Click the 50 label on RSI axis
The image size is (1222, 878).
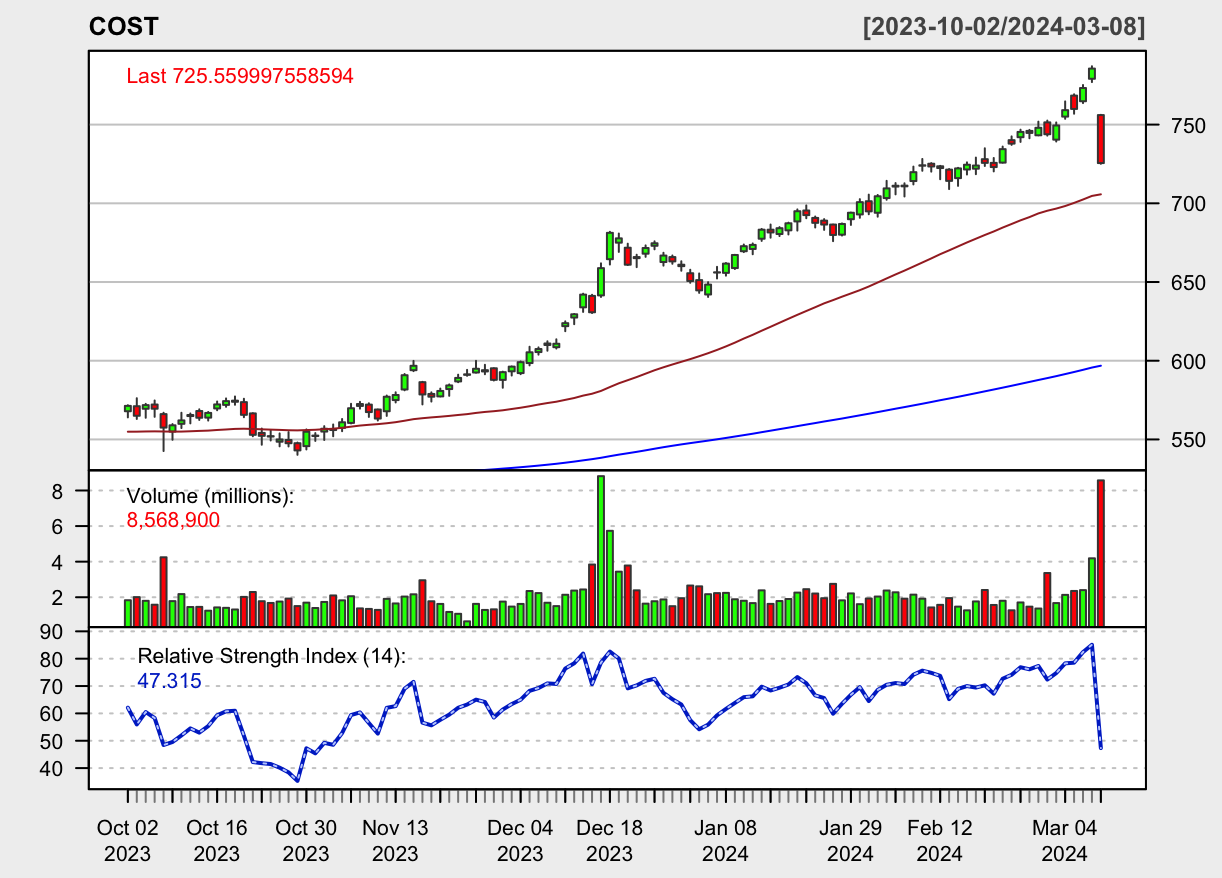[53, 741]
